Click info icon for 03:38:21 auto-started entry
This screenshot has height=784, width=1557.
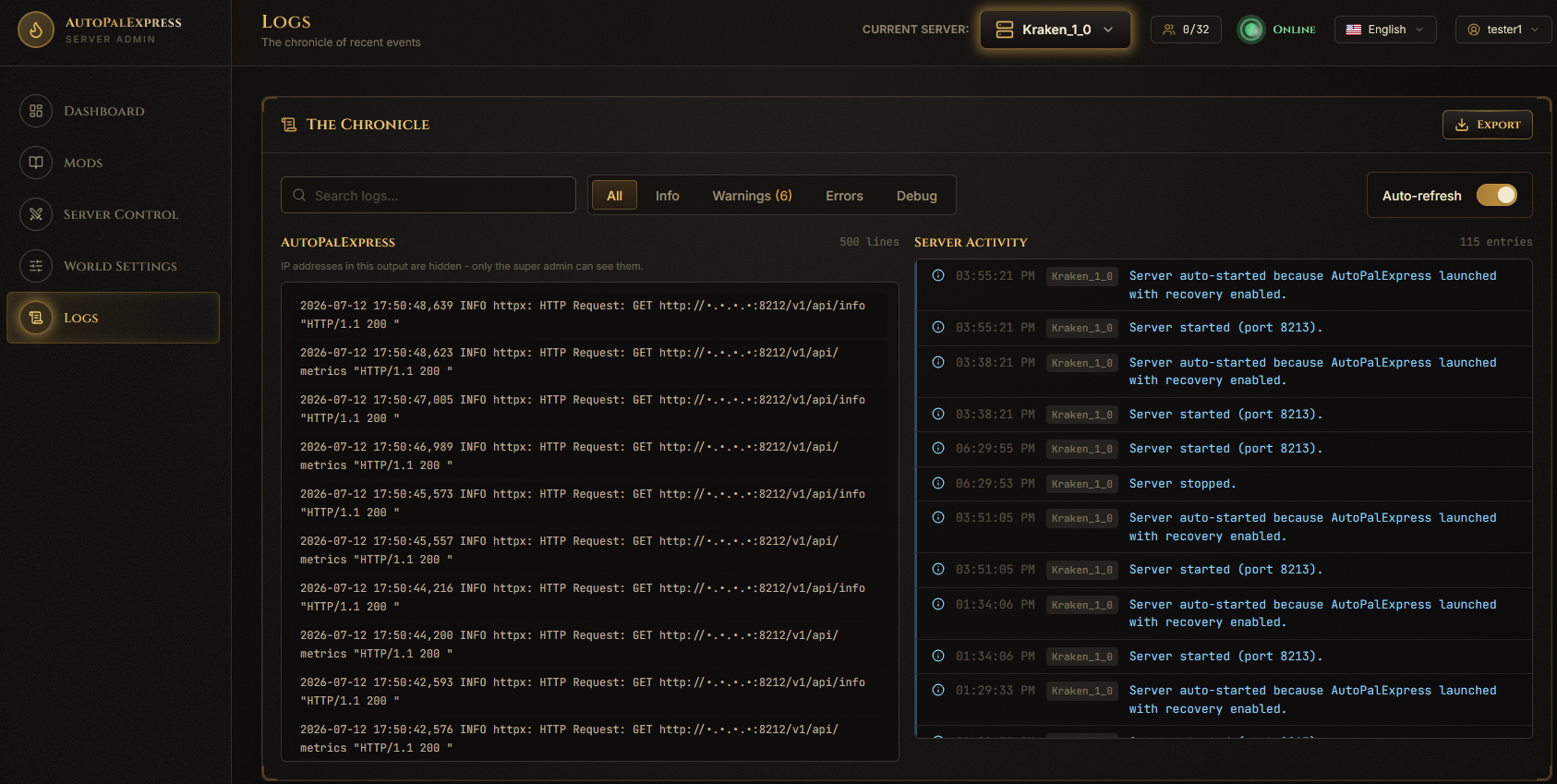coord(938,362)
